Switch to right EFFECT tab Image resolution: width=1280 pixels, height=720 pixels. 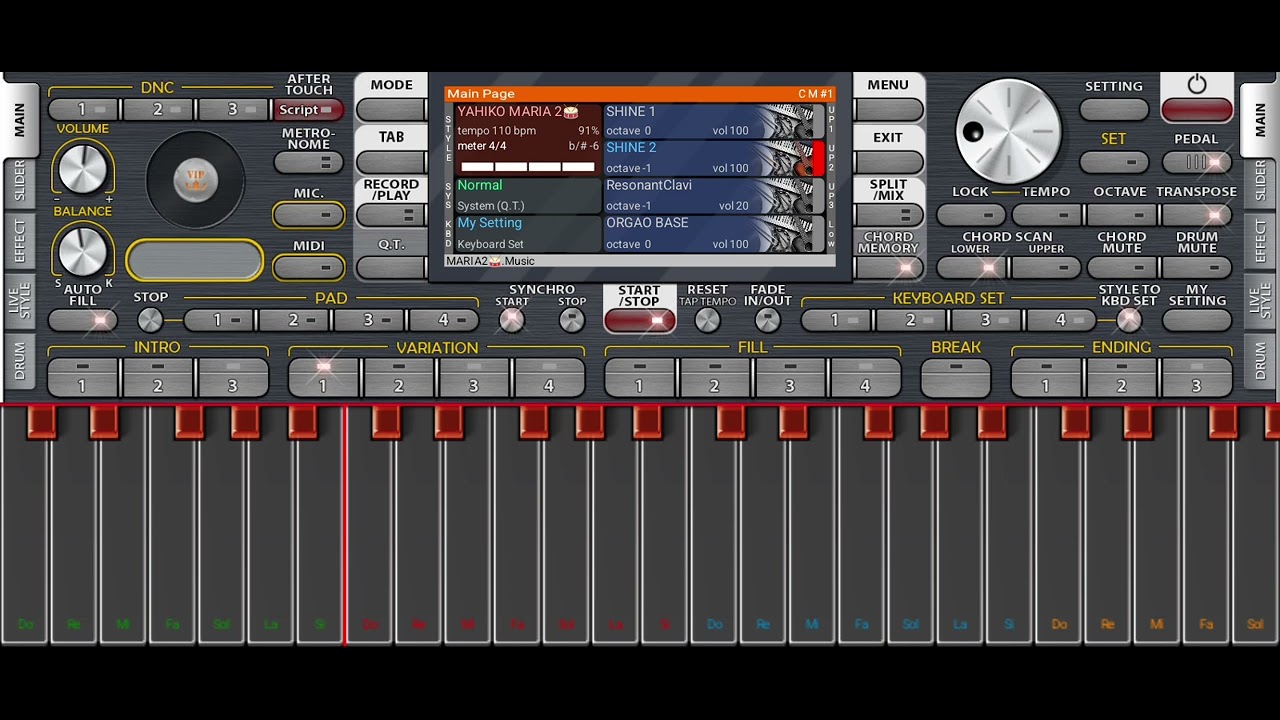tap(1260, 241)
